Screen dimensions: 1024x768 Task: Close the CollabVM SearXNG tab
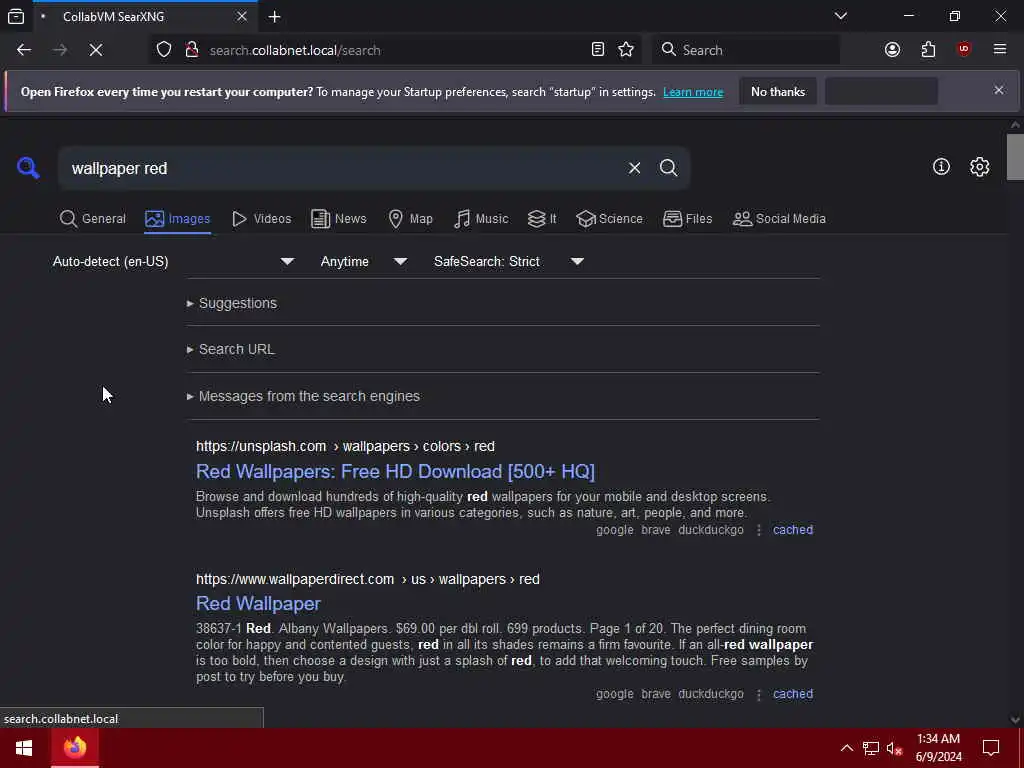242,16
